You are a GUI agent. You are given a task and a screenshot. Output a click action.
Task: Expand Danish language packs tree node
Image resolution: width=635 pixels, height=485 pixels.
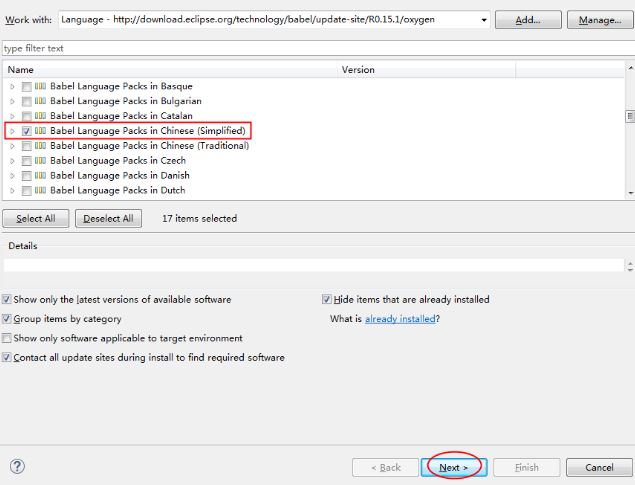pos(13,176)
